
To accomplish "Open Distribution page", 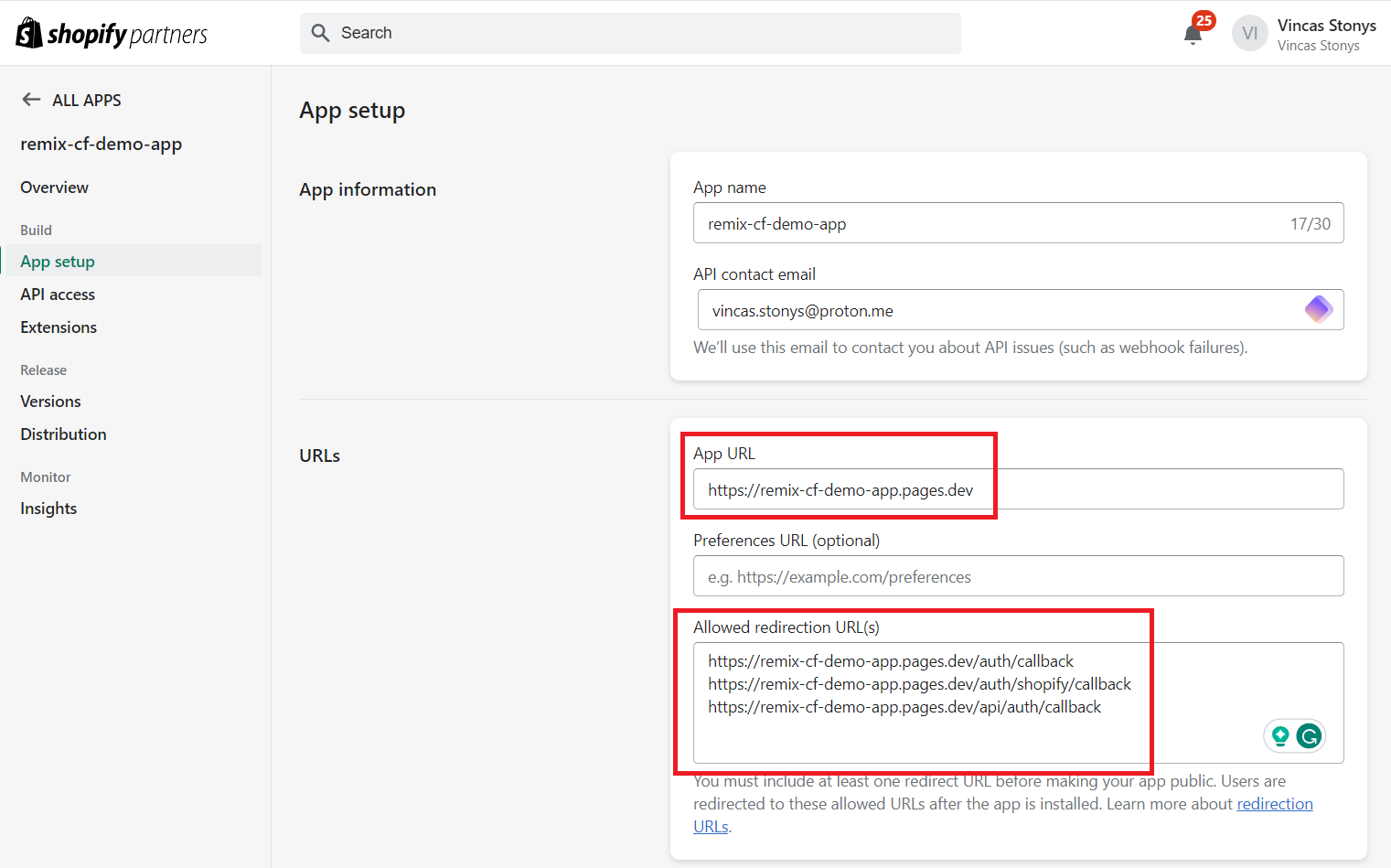I will [63, 434].
